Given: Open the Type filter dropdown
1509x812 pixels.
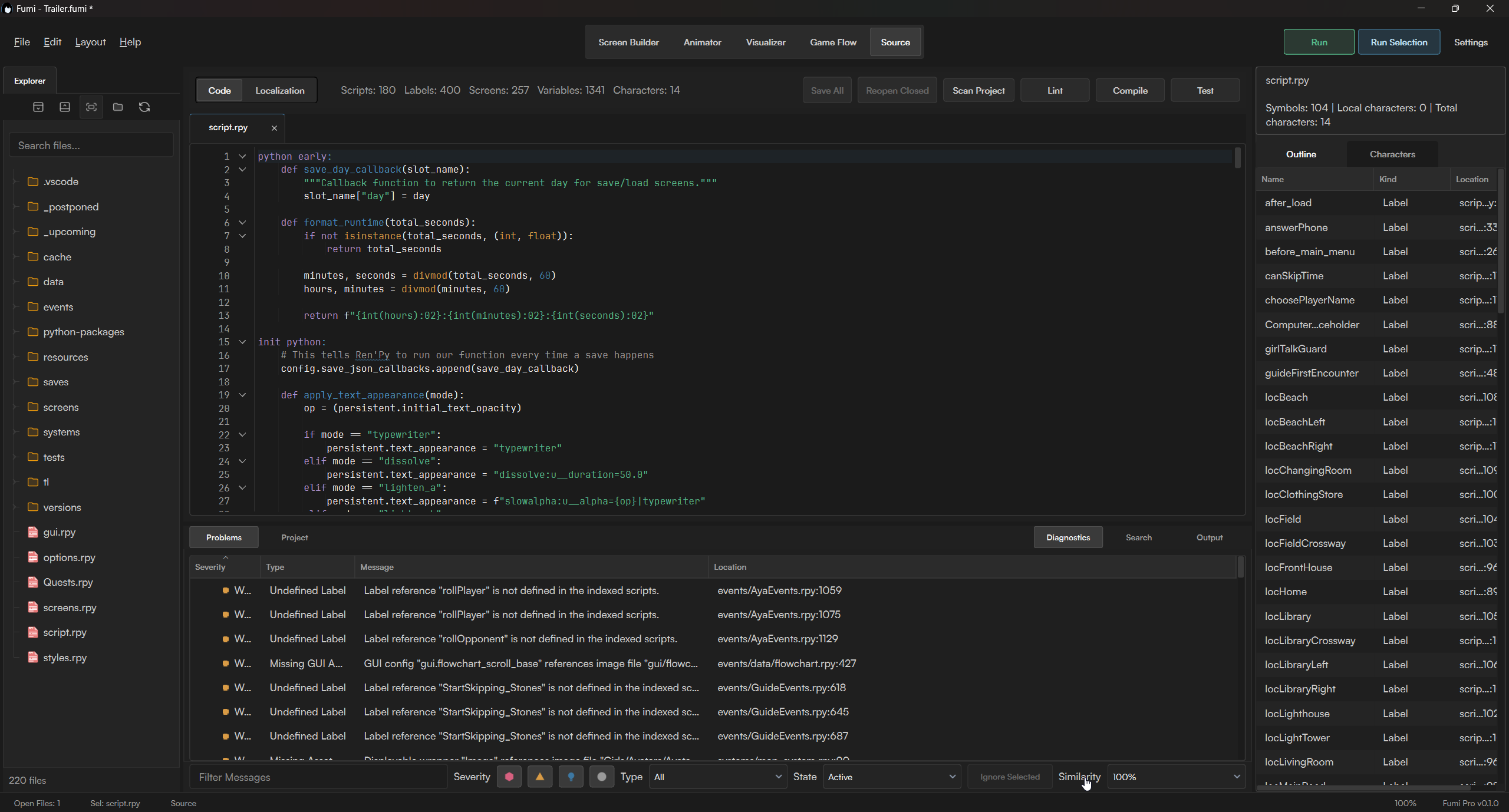Looking at the screenshot, I should pyautogui.click(x=718, y=777).
